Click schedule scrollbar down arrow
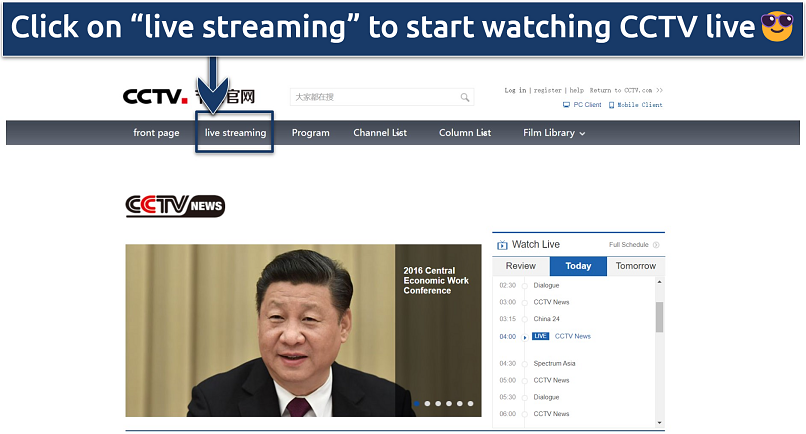 click(660, 423)
